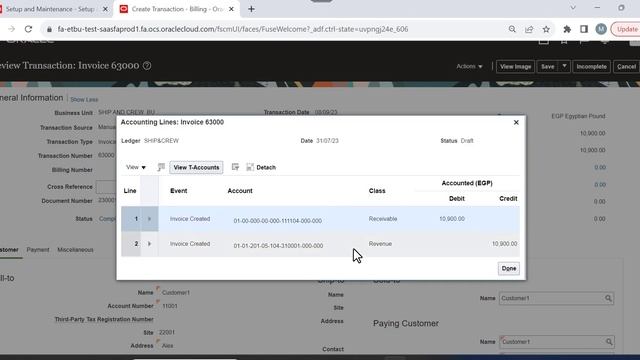Click the site lock icon in address bar
The image size is (640, 360).
(49, 29)
